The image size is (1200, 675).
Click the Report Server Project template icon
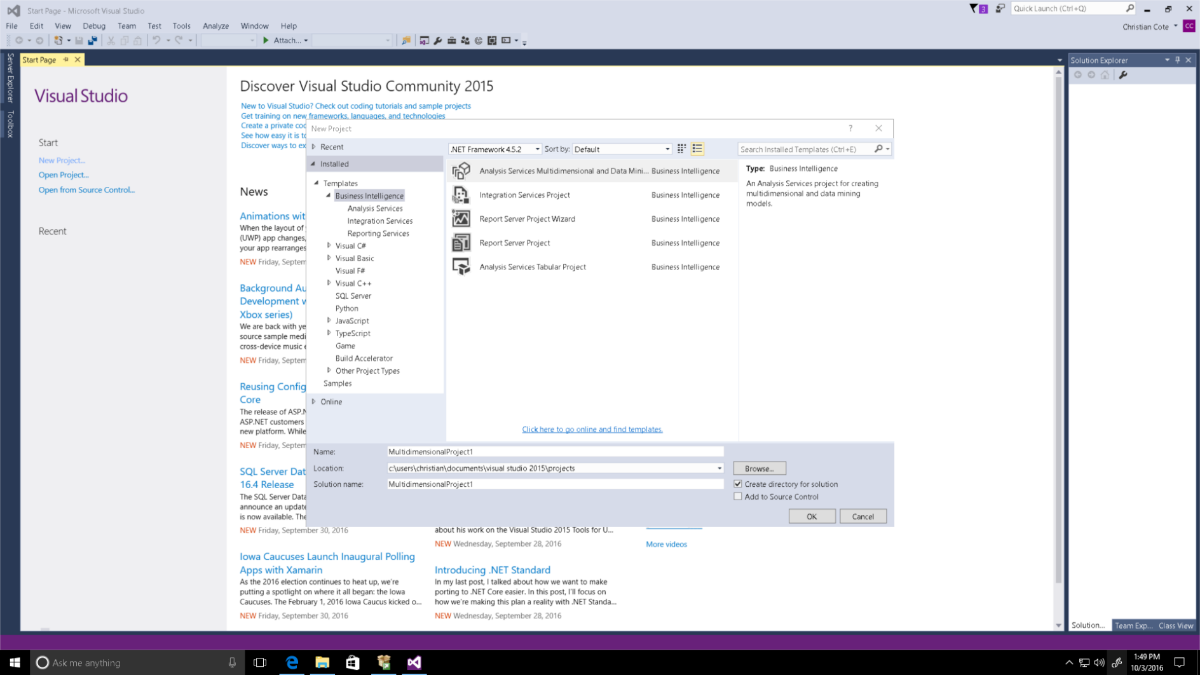[x=461, y=243]
